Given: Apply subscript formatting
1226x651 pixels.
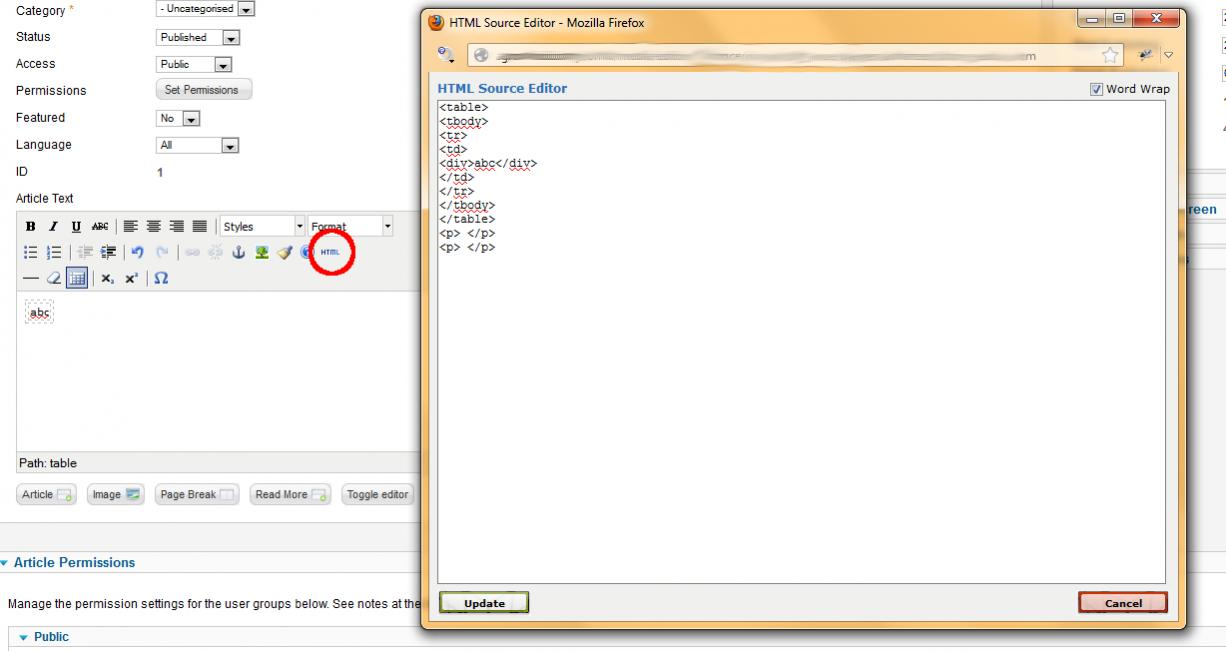Looking at the screenshot, I should [x=108, y=278].
